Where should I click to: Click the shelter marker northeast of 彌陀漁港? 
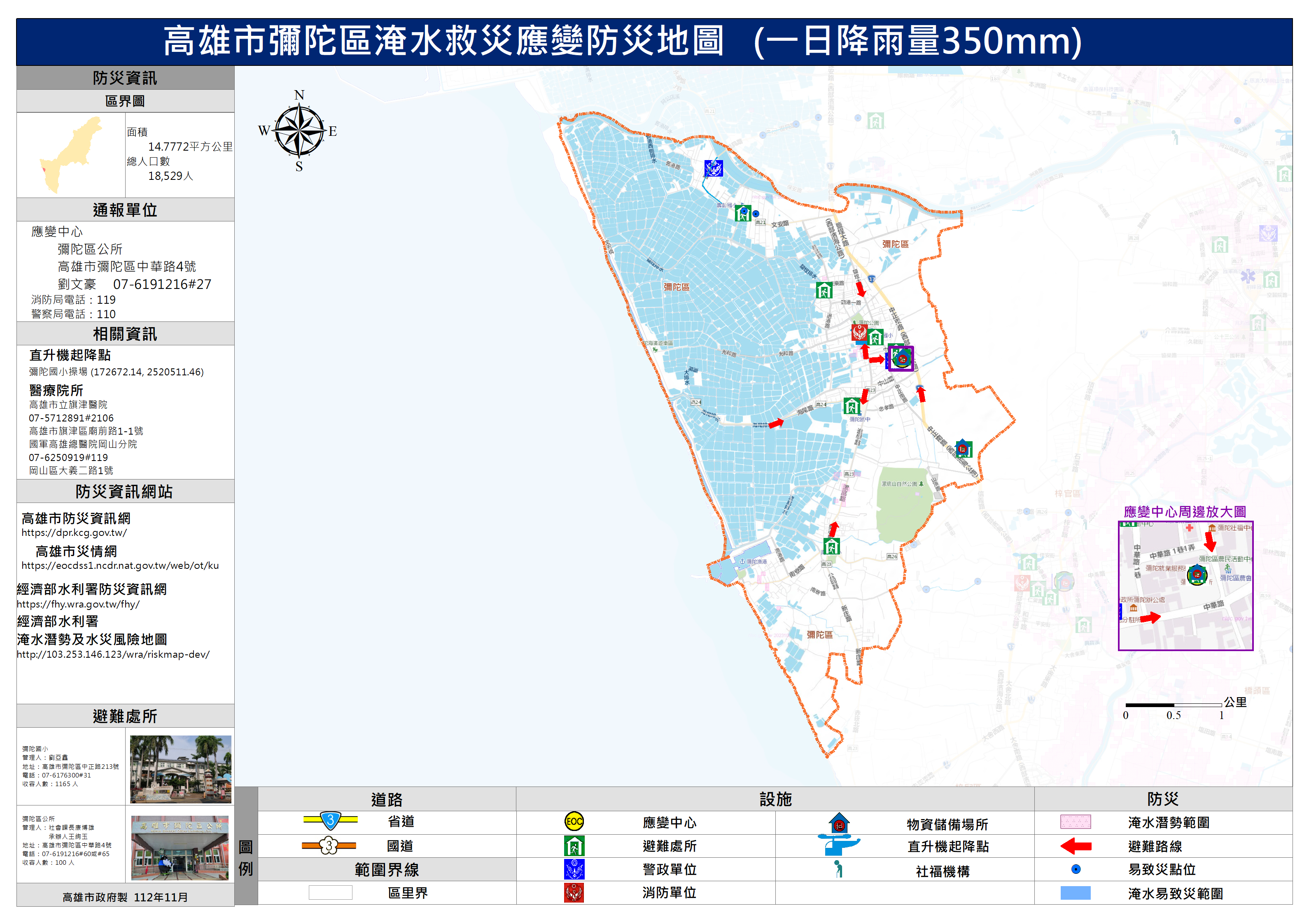831,547
